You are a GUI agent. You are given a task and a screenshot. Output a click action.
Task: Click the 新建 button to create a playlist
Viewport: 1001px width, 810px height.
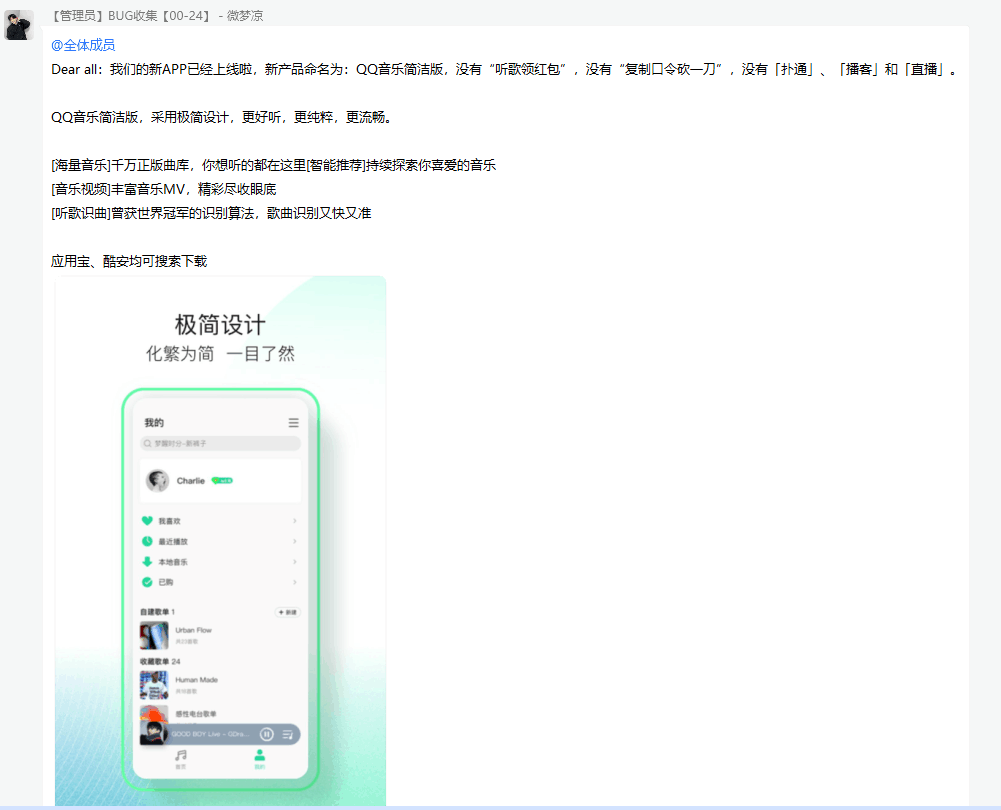click(x=287, y=612)
